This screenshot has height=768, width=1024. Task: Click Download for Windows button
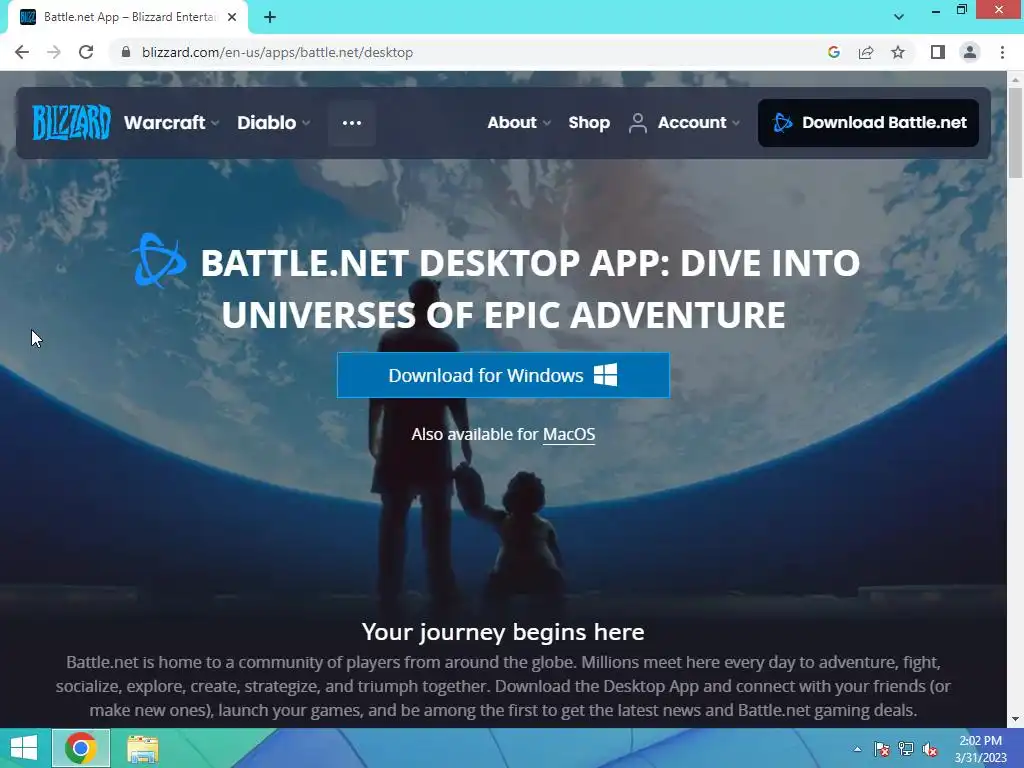click(503, 376)
